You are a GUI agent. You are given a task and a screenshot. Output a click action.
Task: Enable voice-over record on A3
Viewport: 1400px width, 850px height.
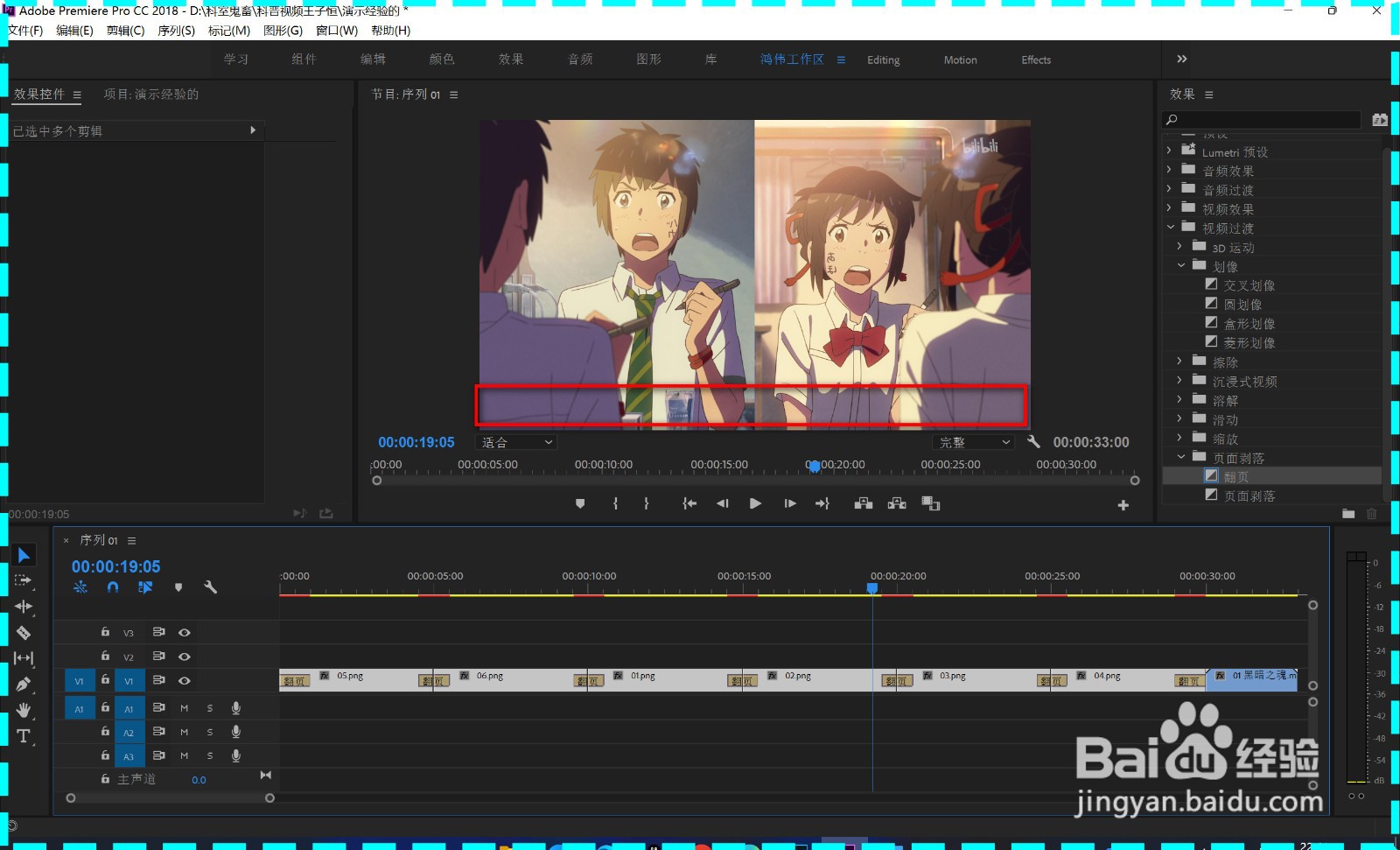pyautogui.click(x=235, y=755)
